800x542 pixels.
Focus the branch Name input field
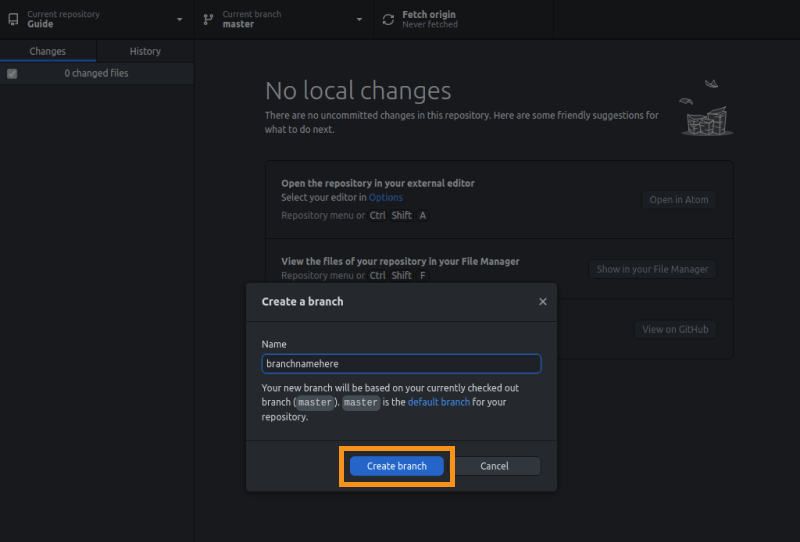[401, 364]
